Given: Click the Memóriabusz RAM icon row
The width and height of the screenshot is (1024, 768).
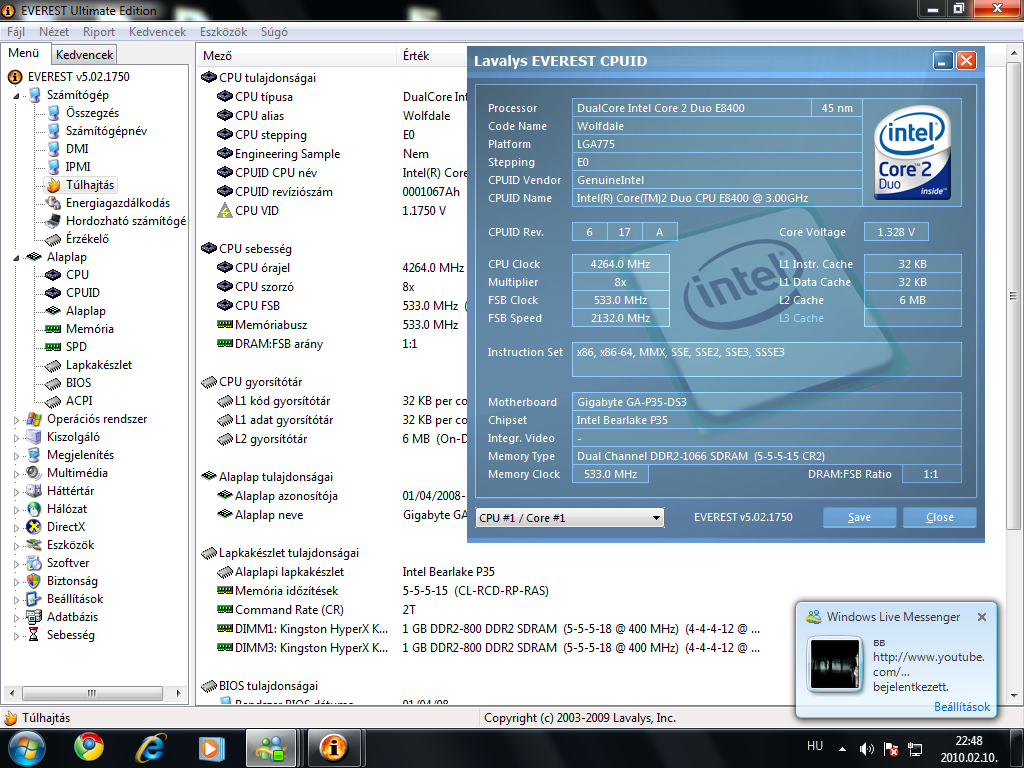Looking at the screenshot, I should pos(225,325).
